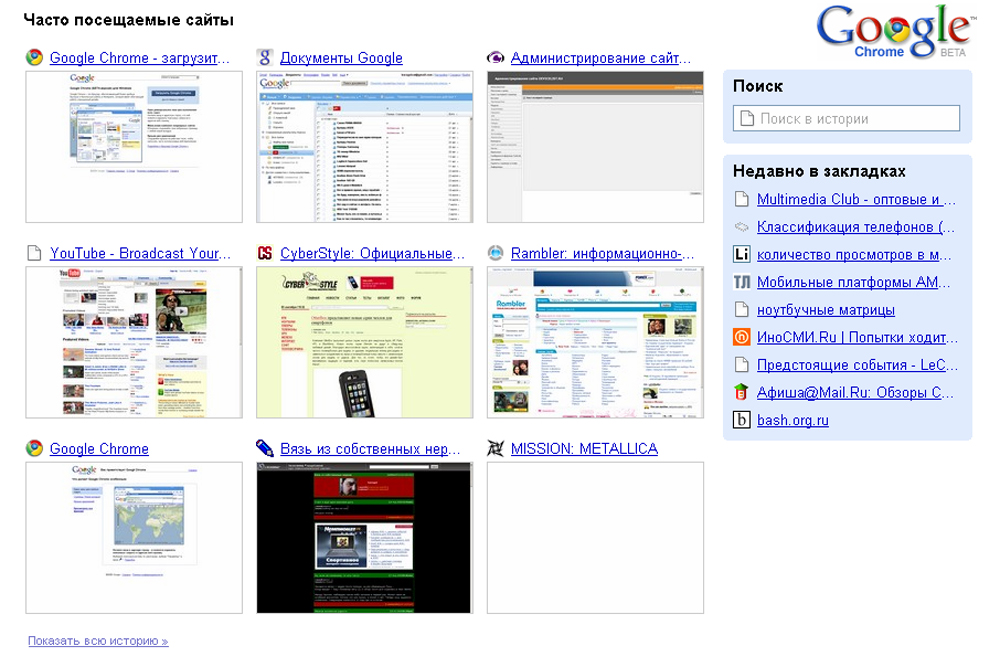Click the YouTube page blank favicon
Screen dimensions: 1000x667
coord(34,253)
